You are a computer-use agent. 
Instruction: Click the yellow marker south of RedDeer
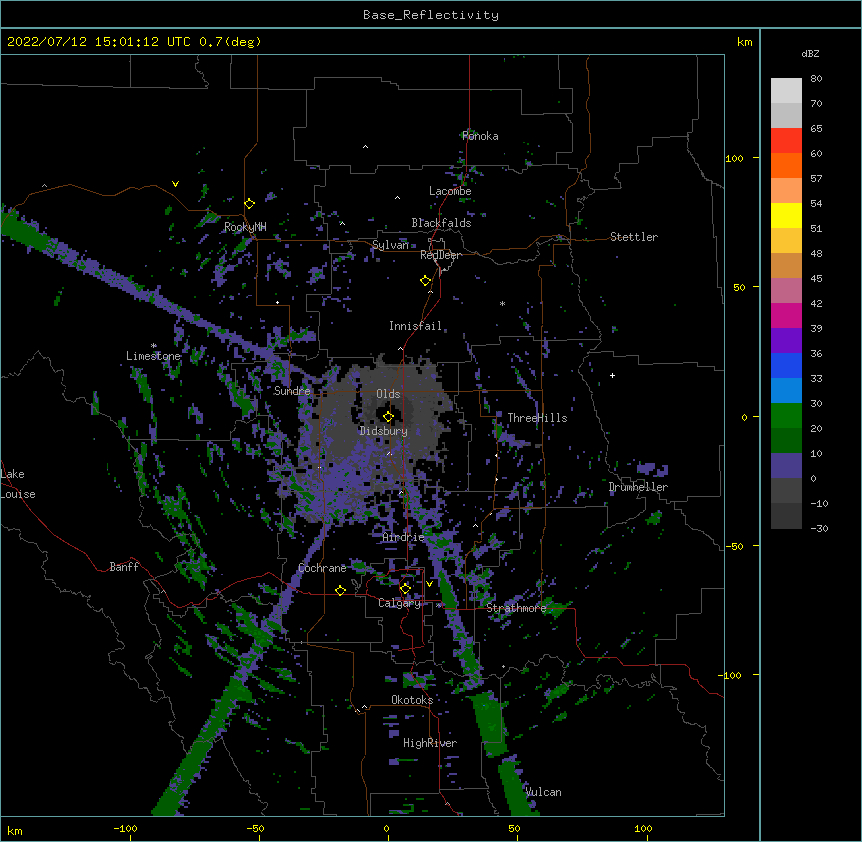point(426,281)
